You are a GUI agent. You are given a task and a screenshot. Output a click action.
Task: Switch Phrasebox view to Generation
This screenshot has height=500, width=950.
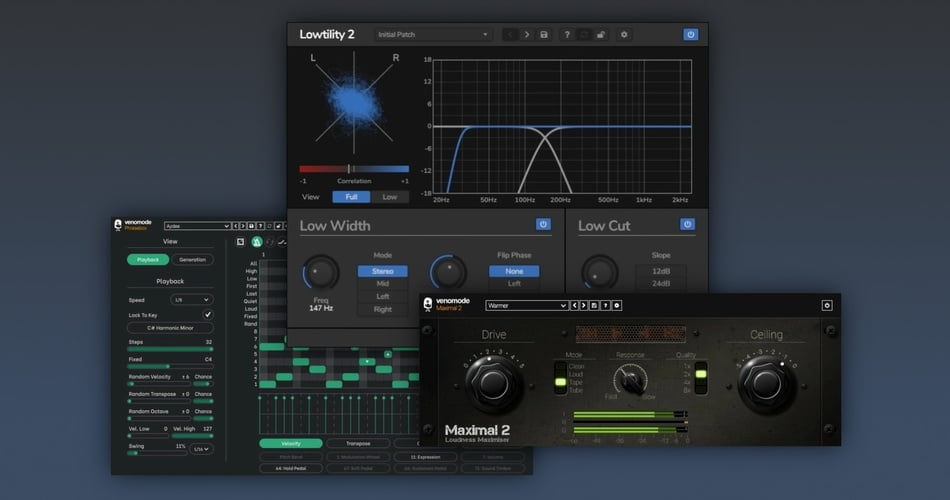click(x=193, y=259)
